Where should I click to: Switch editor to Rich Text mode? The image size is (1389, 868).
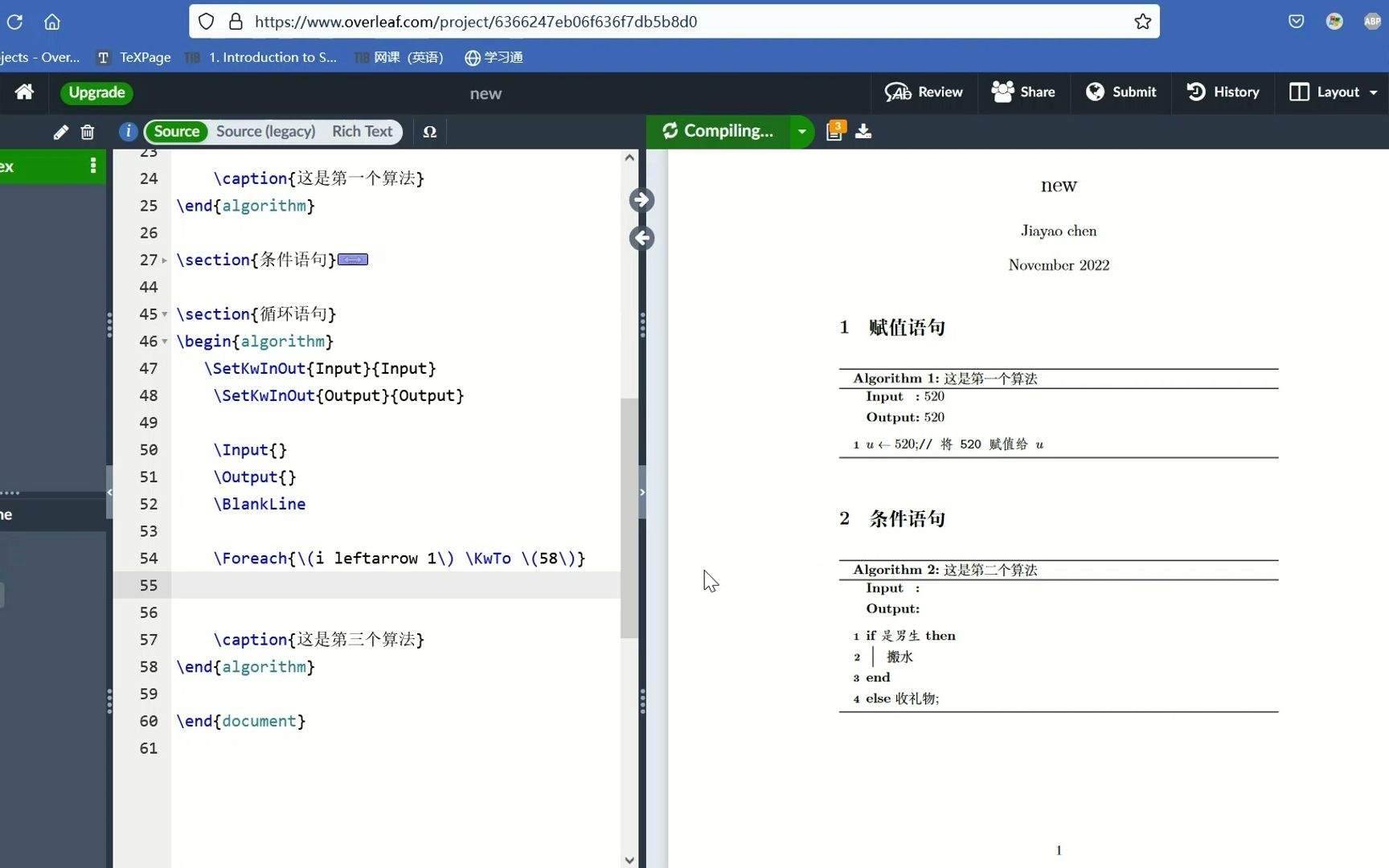point(362,131)
